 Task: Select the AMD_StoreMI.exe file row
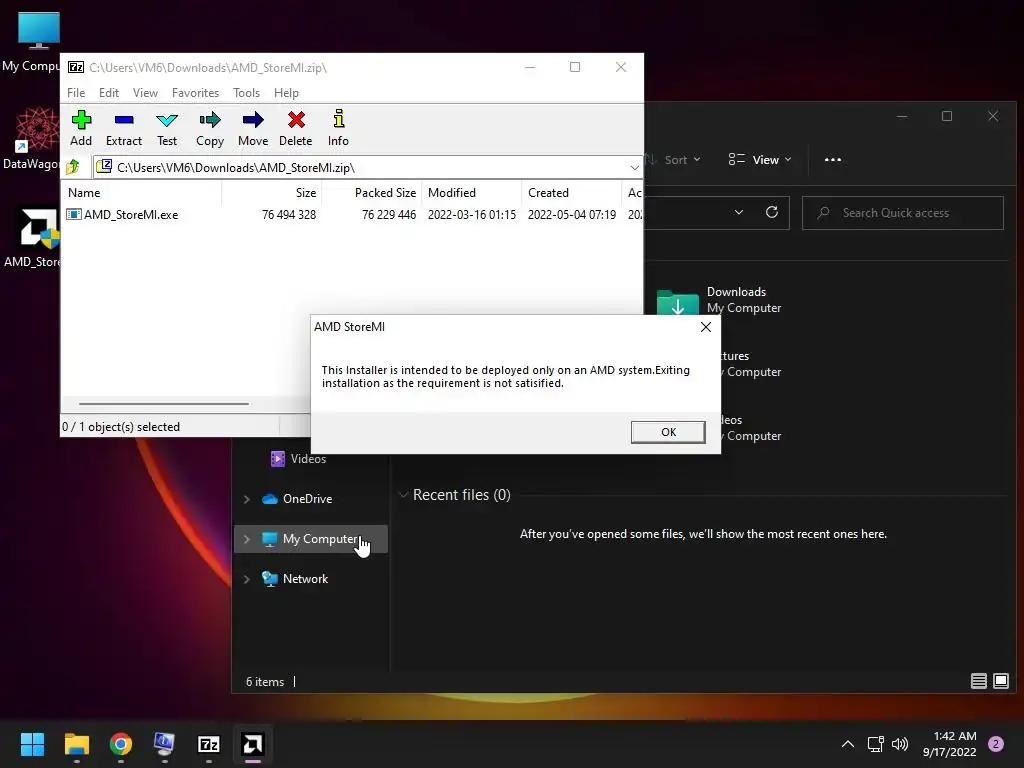pyautogui.click(x=353, y=214)
